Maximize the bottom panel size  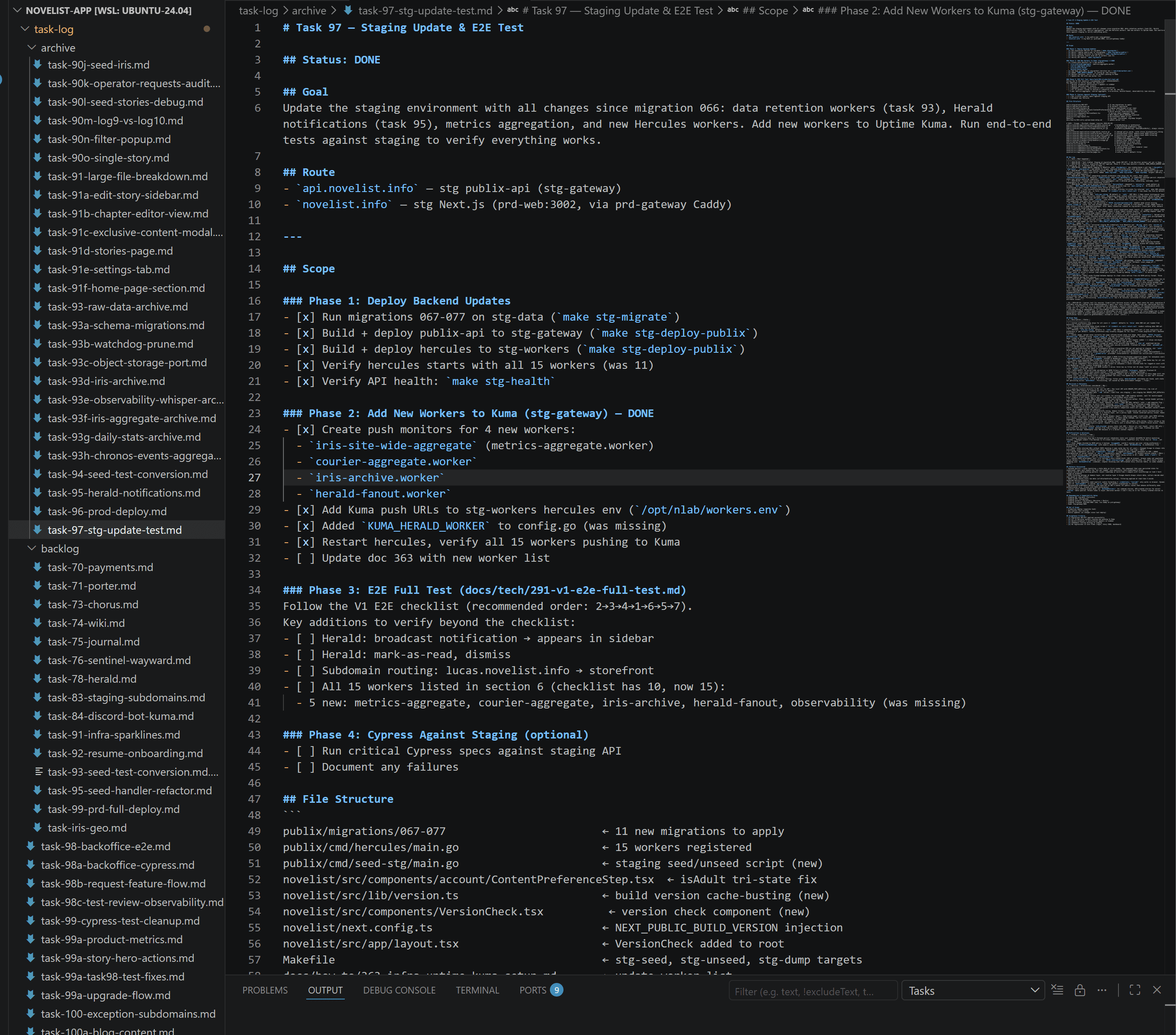(1135, 990)
